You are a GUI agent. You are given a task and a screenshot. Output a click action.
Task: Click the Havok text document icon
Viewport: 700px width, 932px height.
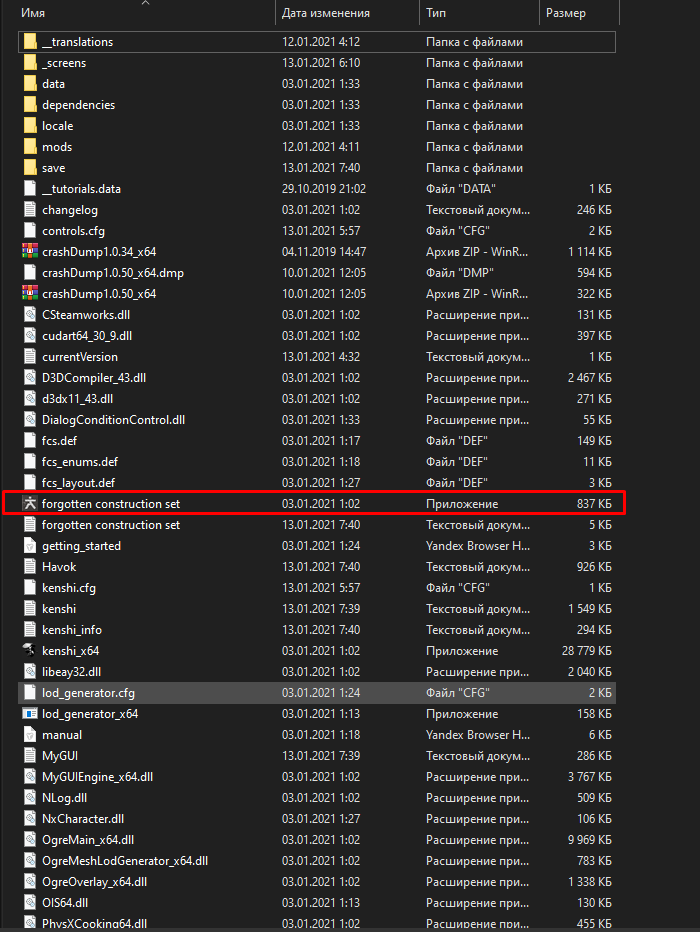click(x=30, y=566)
